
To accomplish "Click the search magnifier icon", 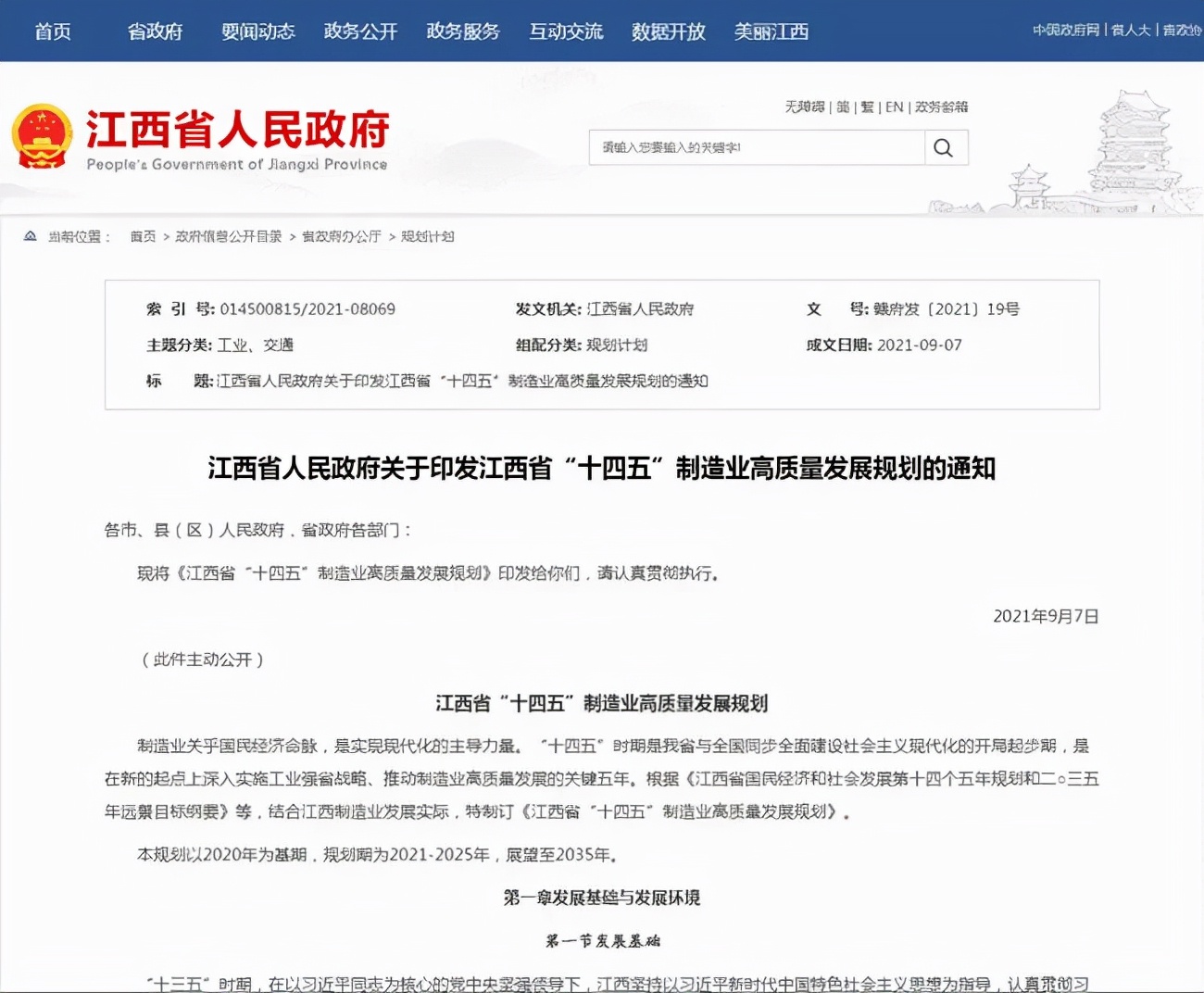I will coord(945,147).
